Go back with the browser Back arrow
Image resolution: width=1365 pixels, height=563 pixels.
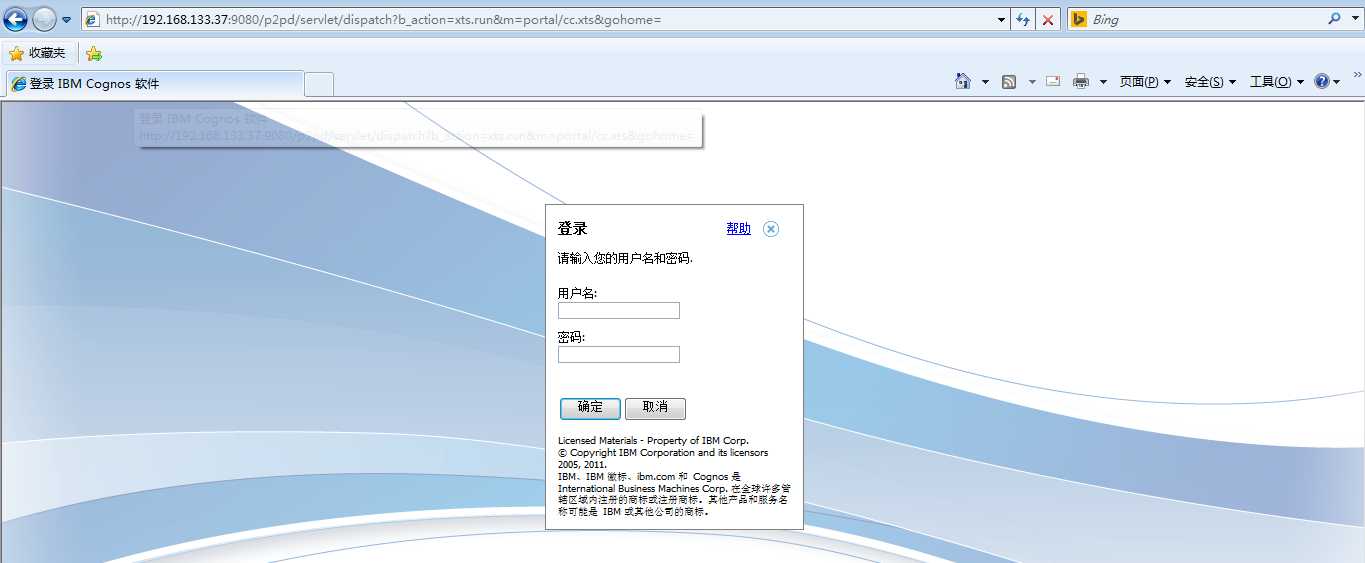click(x=15, y=19)
